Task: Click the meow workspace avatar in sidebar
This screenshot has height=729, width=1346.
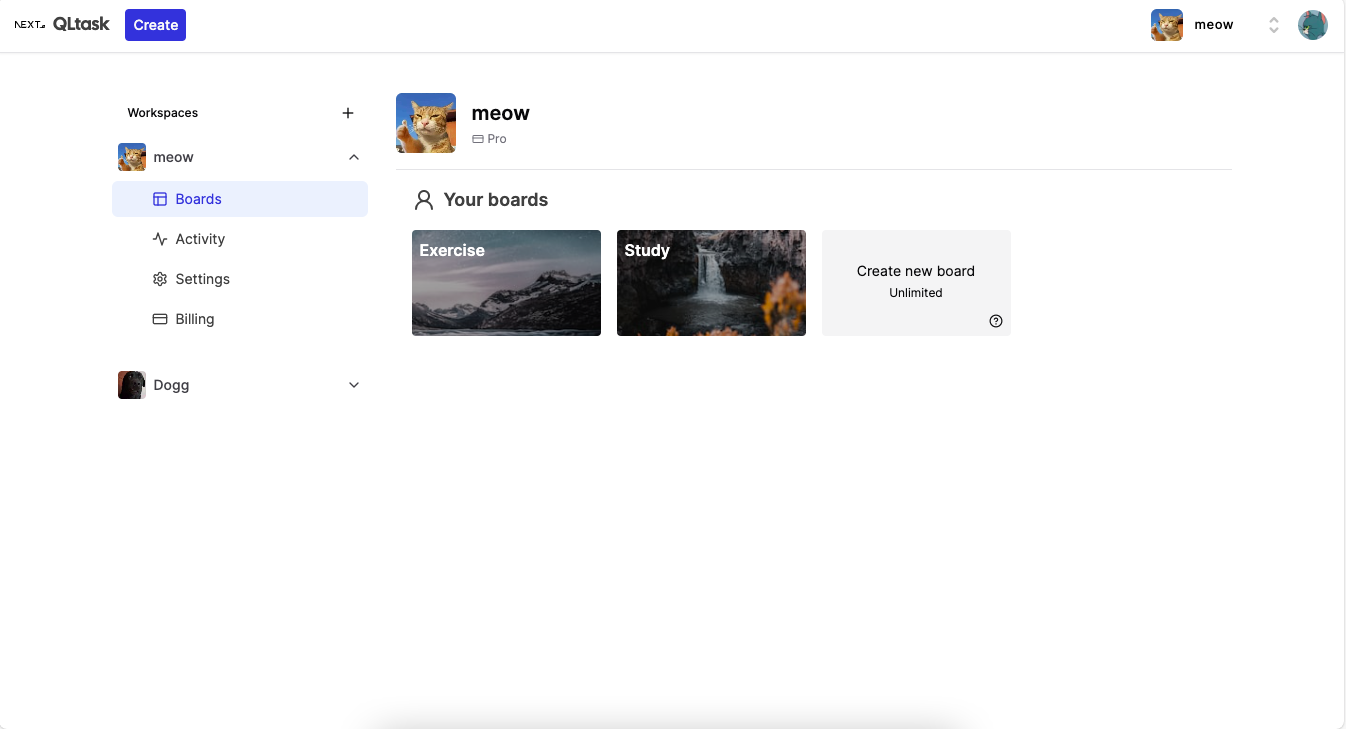Action: click(132, 157)
